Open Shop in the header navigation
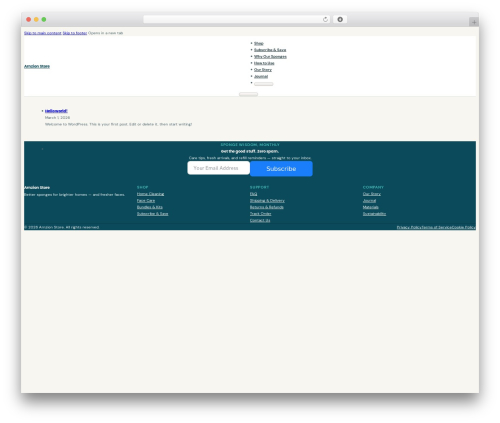 click(x=259, y=43)
